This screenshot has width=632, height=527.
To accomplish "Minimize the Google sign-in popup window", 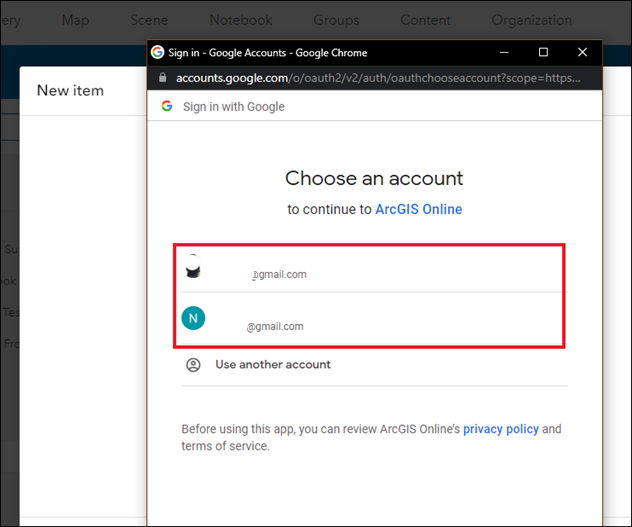I will (x=505, y=53).
